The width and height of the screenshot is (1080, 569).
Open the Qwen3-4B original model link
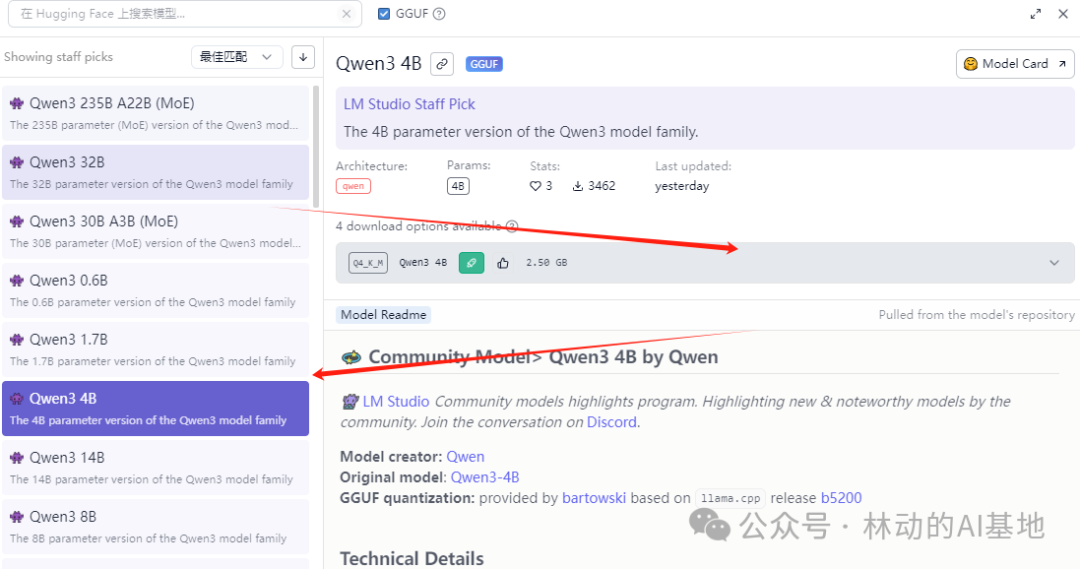[485, 477]
